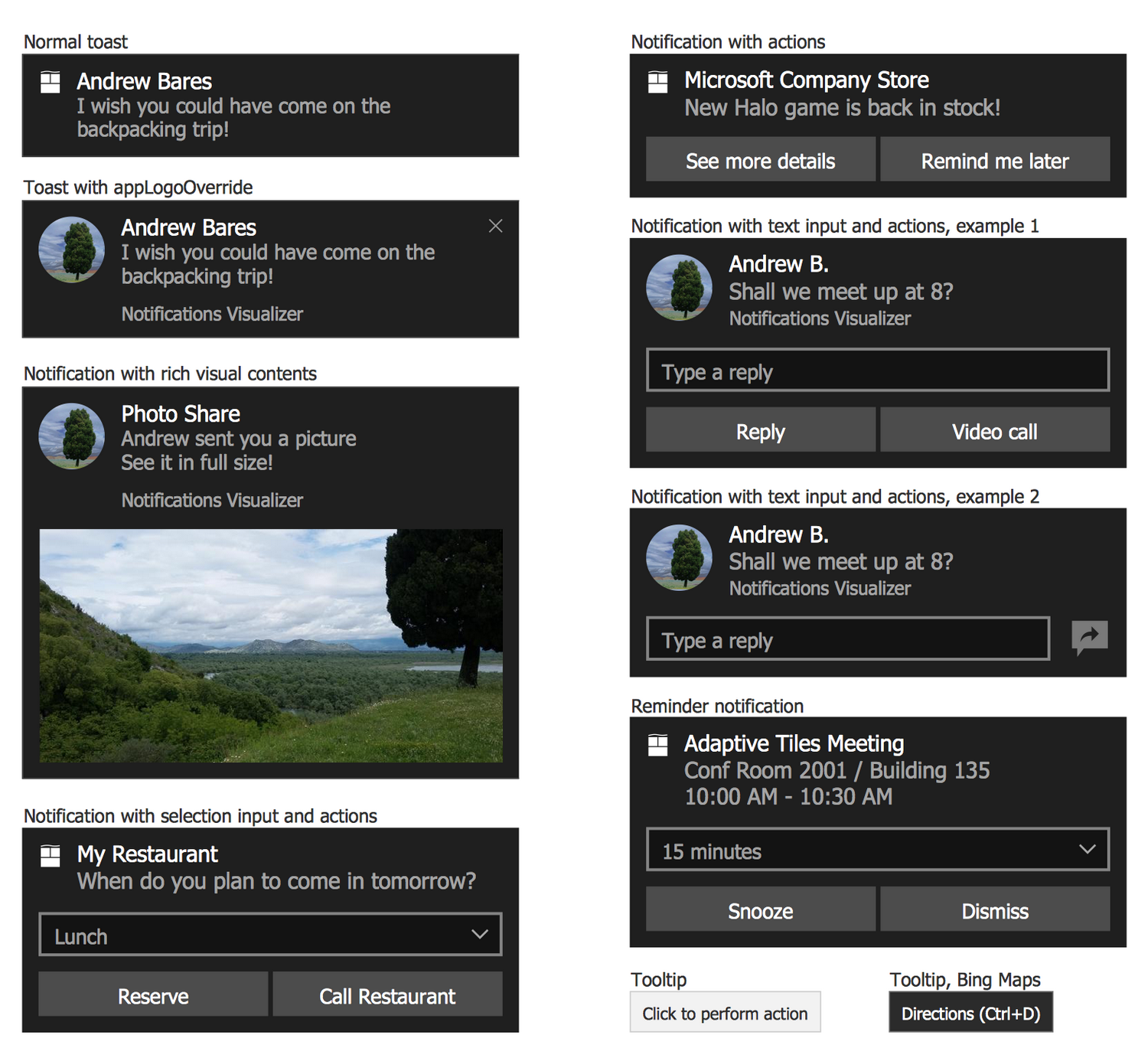Focus Type a reply field beside send icon
Viewport: 1148px width, 1058px height.
coord(848,638)
